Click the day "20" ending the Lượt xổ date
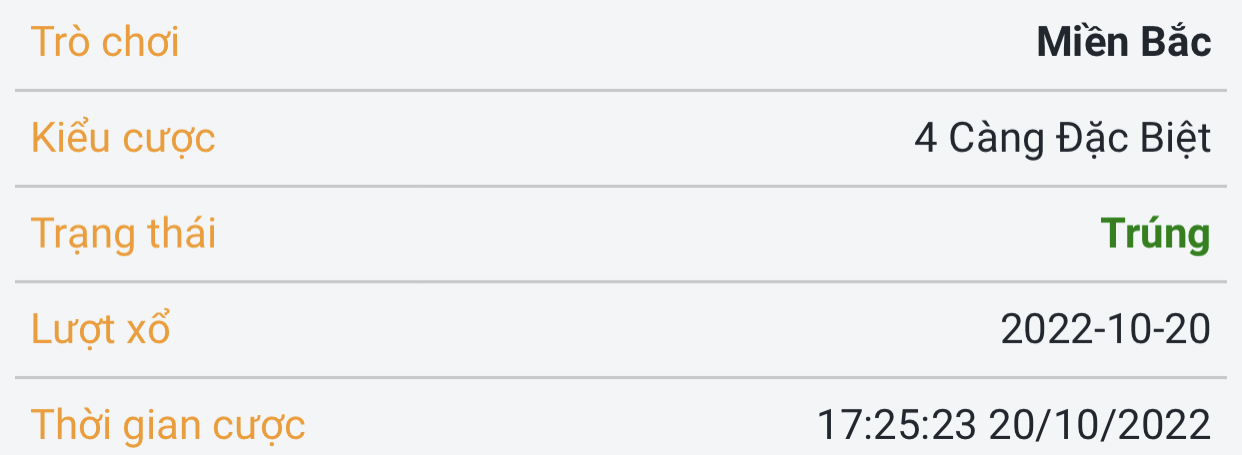 [x=1189, y=329]
